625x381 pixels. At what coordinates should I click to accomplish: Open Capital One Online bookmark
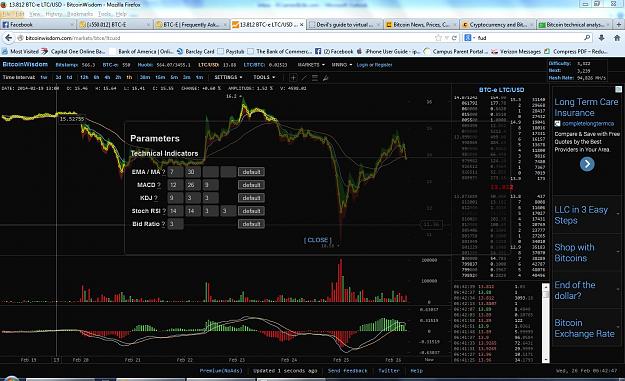pos(73,51)
